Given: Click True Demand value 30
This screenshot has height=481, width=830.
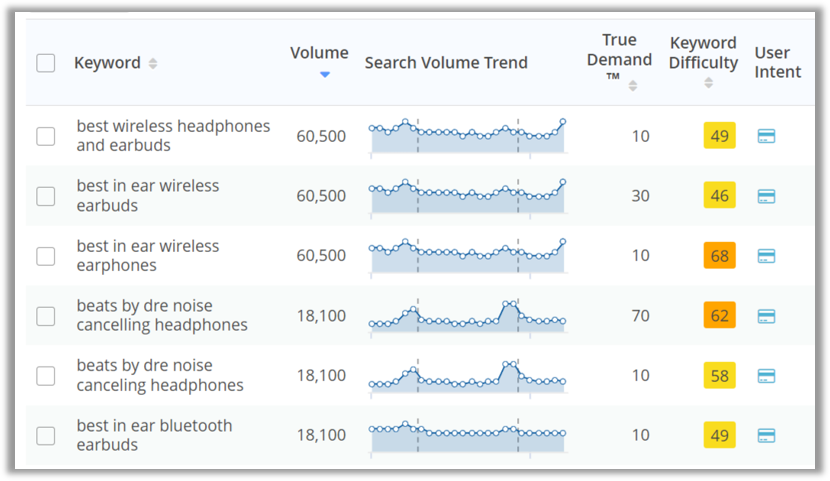Looking at the screenshot, I should pos(640,196).
